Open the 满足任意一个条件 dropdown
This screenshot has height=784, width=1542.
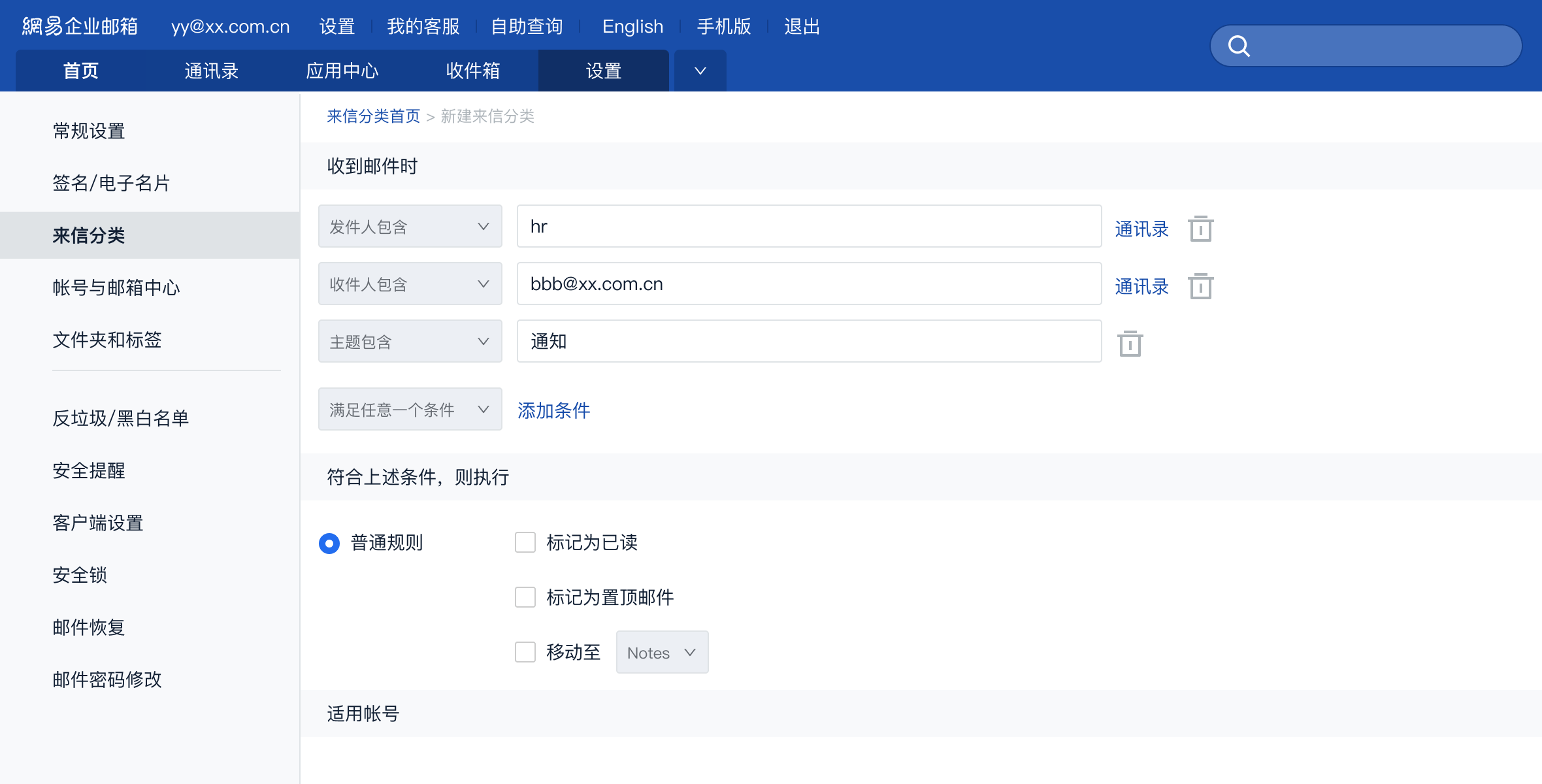(x=410, y=408)
